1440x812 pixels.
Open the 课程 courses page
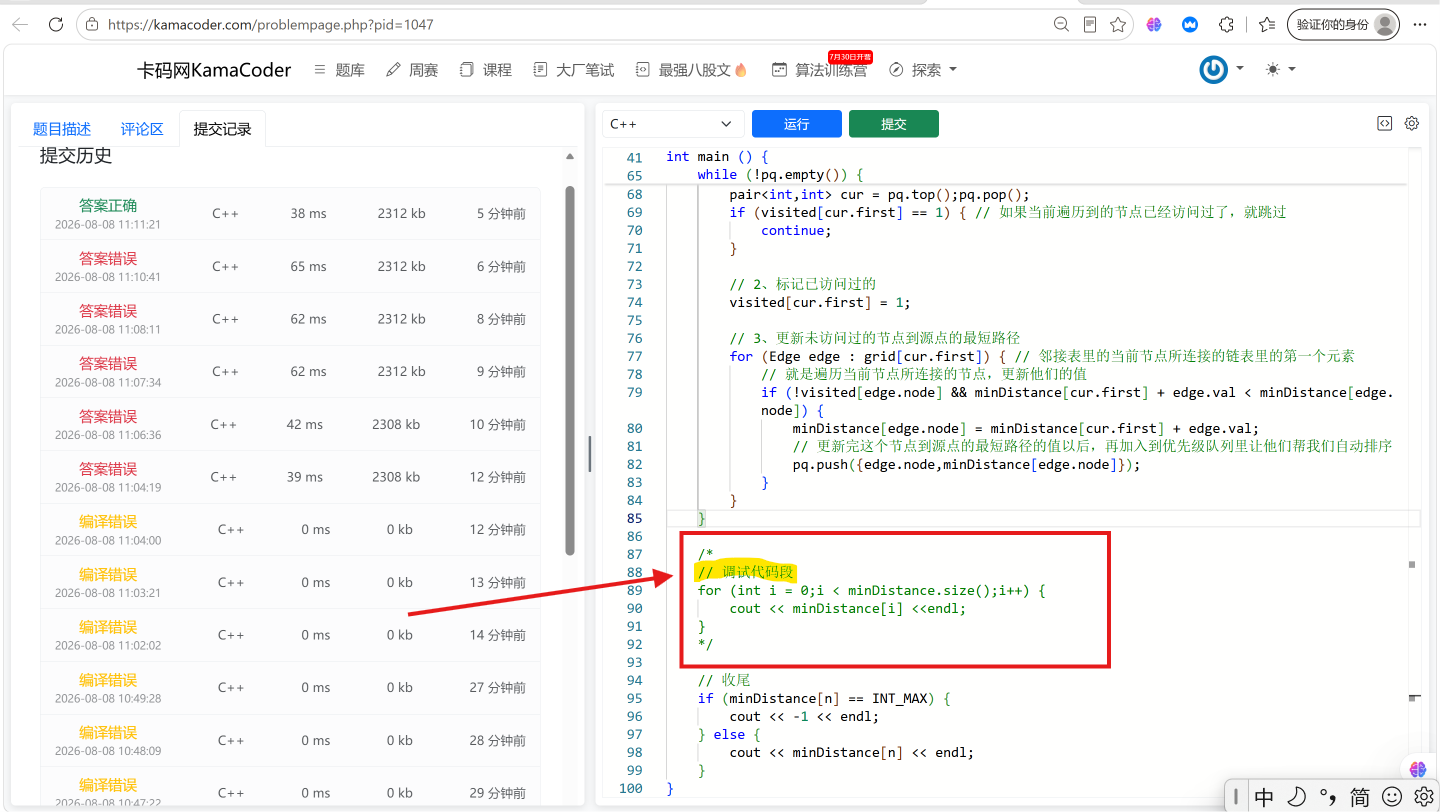486,70
